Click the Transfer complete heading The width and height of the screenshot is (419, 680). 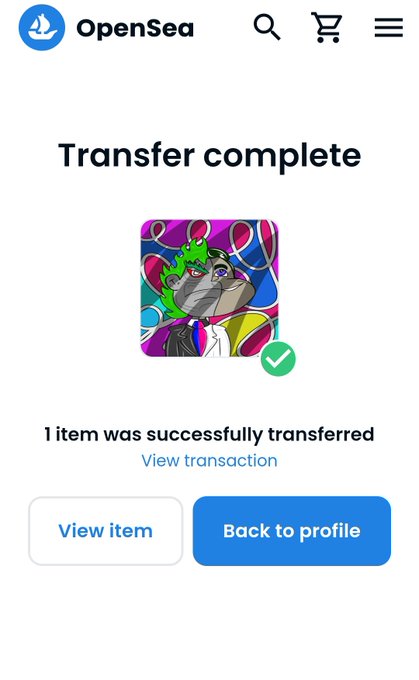click(210, 156)
